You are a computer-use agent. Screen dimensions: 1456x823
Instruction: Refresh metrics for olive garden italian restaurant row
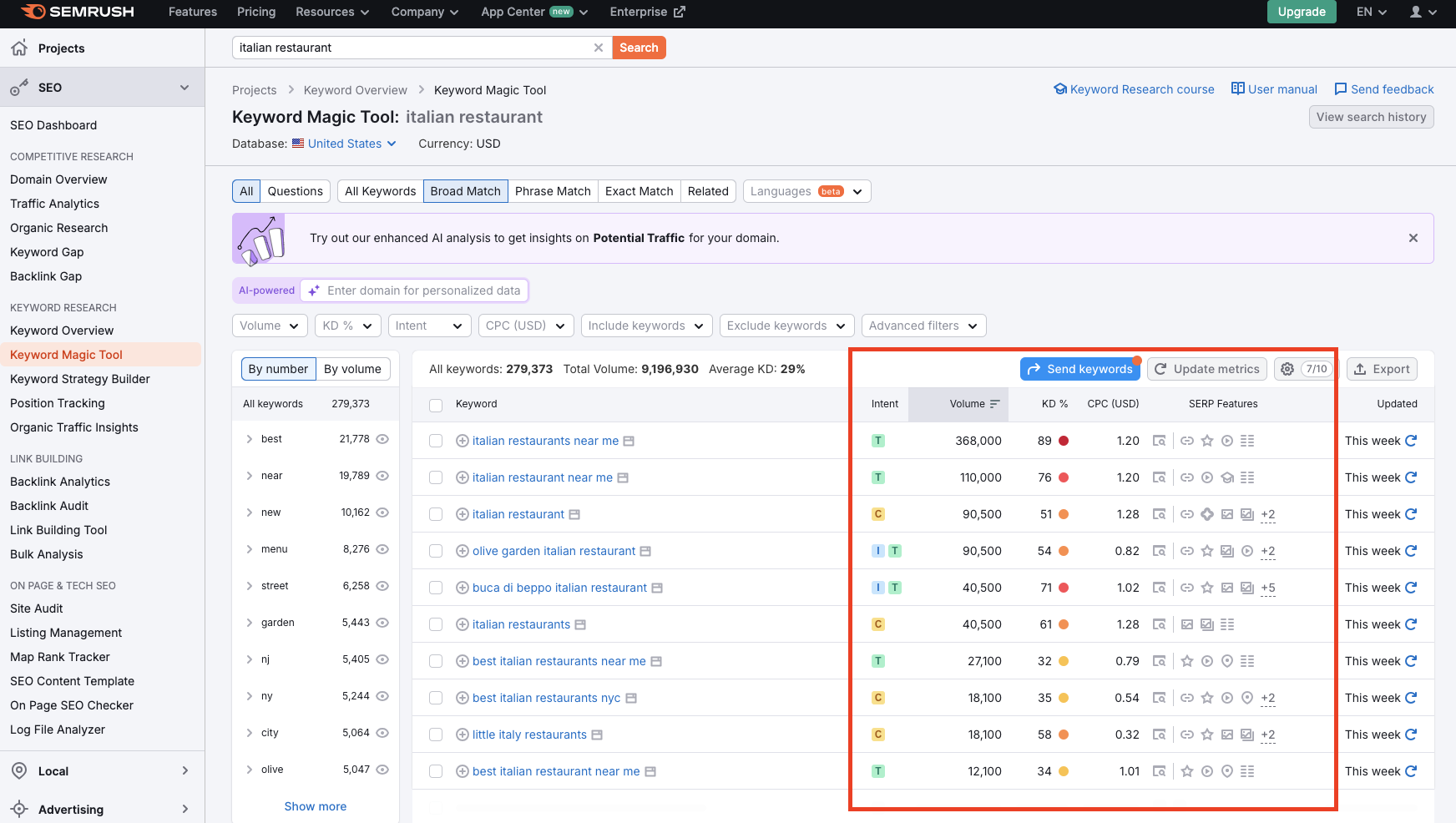pyautogui.click(x=1411, y=551)
